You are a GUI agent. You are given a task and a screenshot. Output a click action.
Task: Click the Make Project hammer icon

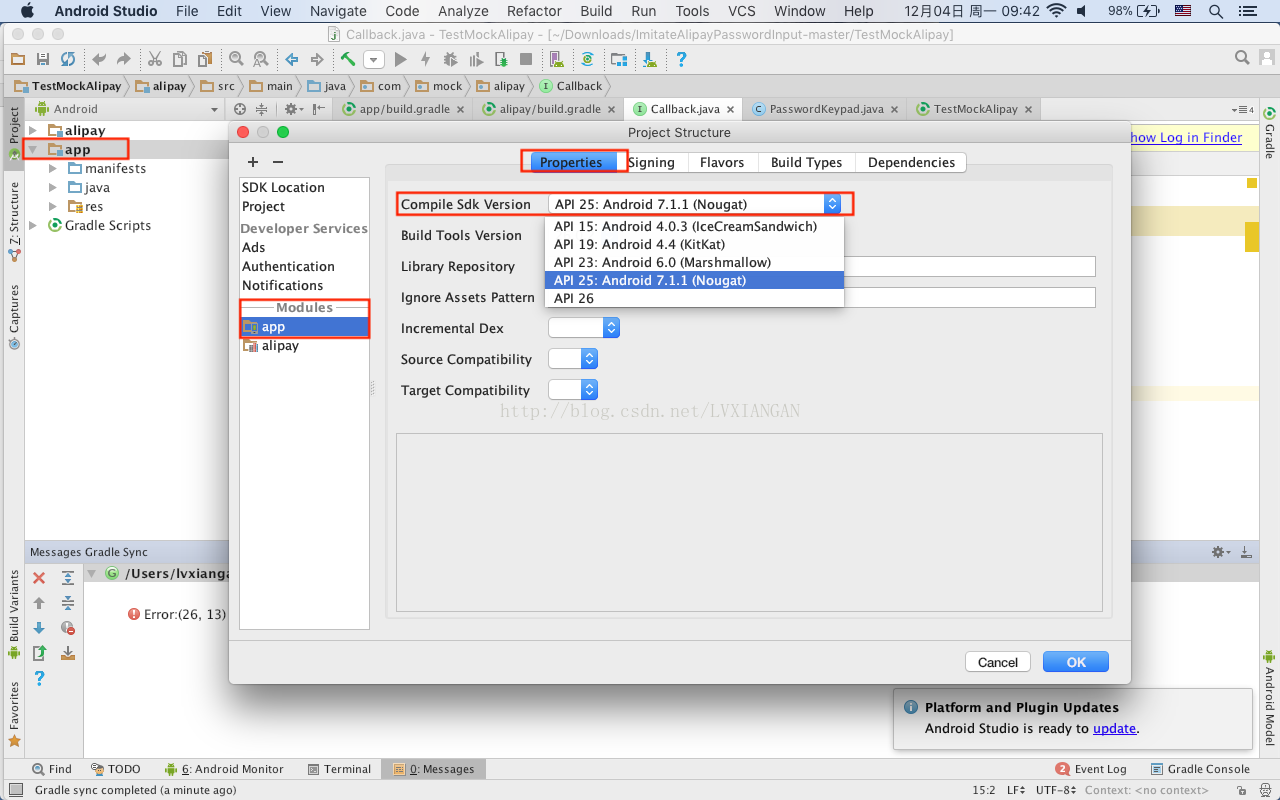click(x=348, y=59)
